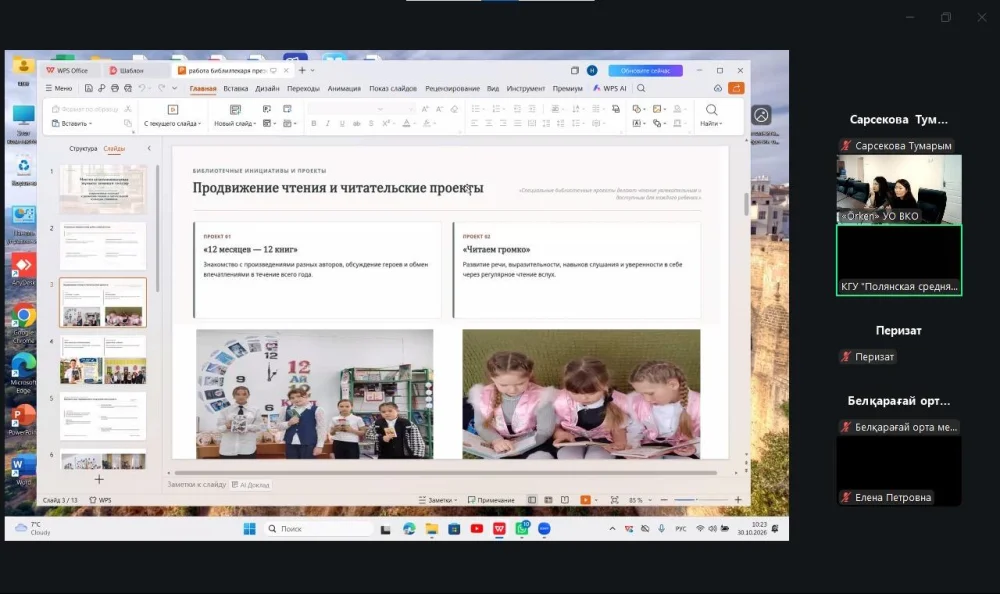
Task: Click the Save icon in WPS quick toolbar
Action: 89,88
